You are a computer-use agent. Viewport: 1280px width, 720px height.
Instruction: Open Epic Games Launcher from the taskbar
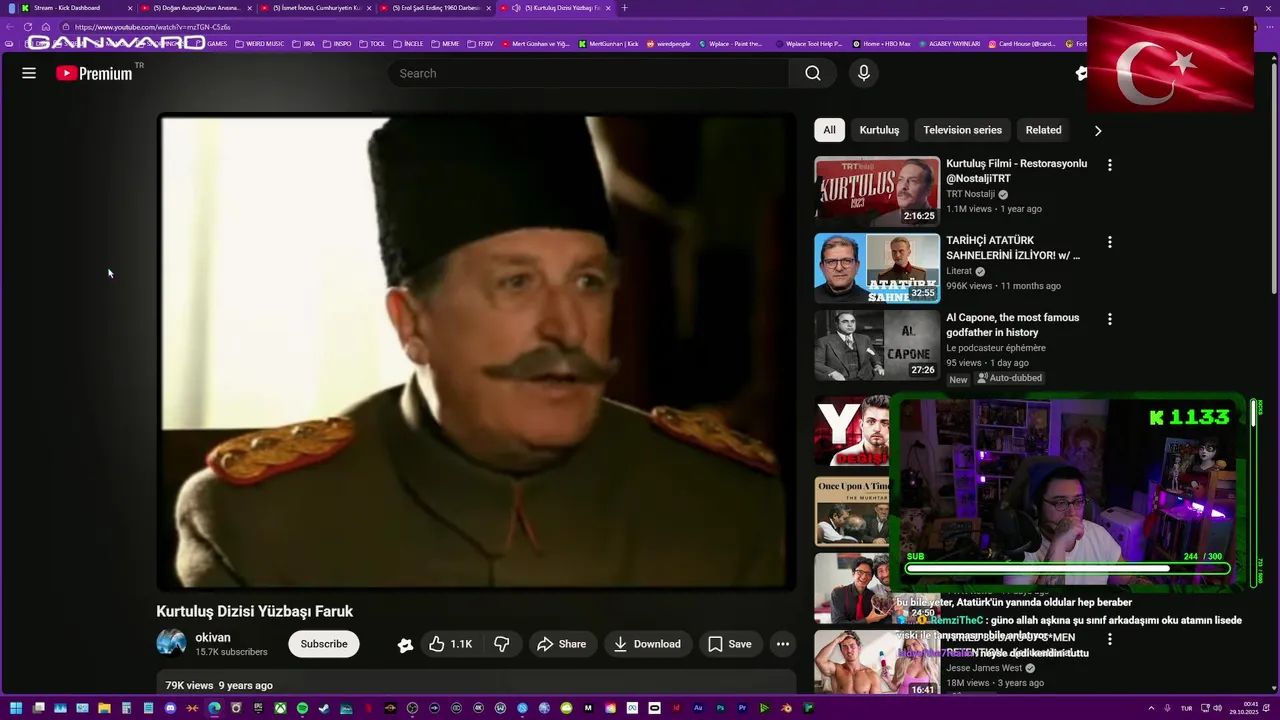[x=258, y=708]
